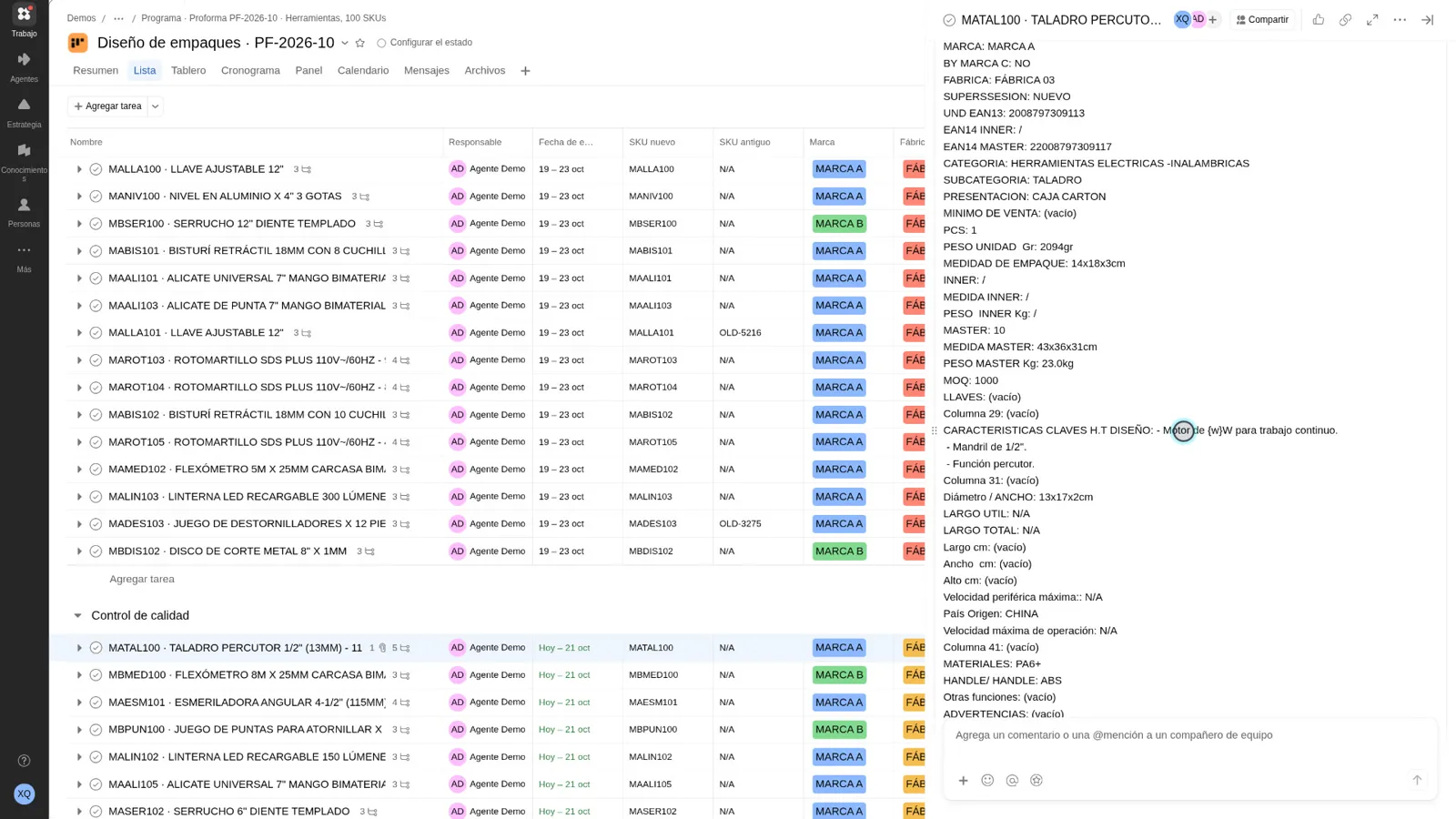Open the Trabajo sidebar section
Viewport: 1456px width, 819px height.
pyautogui.click(x=24, y=21)
